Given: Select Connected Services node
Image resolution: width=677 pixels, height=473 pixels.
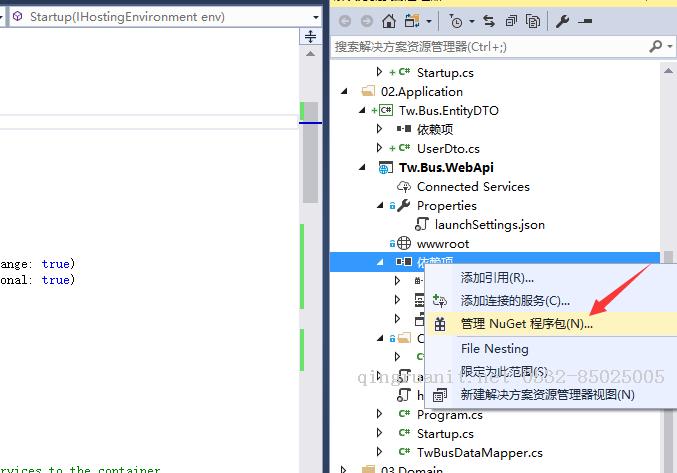Looking at the screenshot, I should coord(473,186).
